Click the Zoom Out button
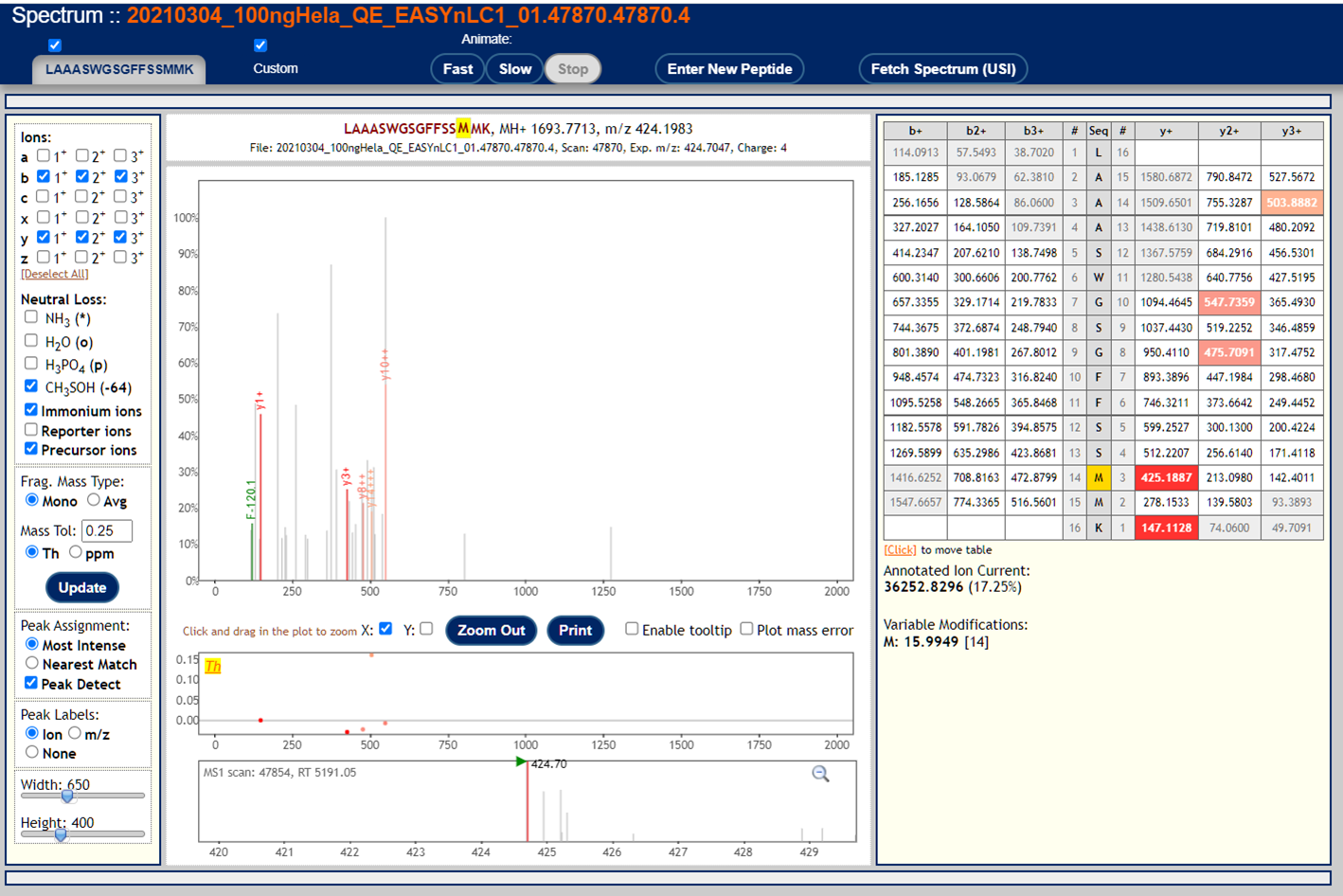 click(x=492, y=631)
